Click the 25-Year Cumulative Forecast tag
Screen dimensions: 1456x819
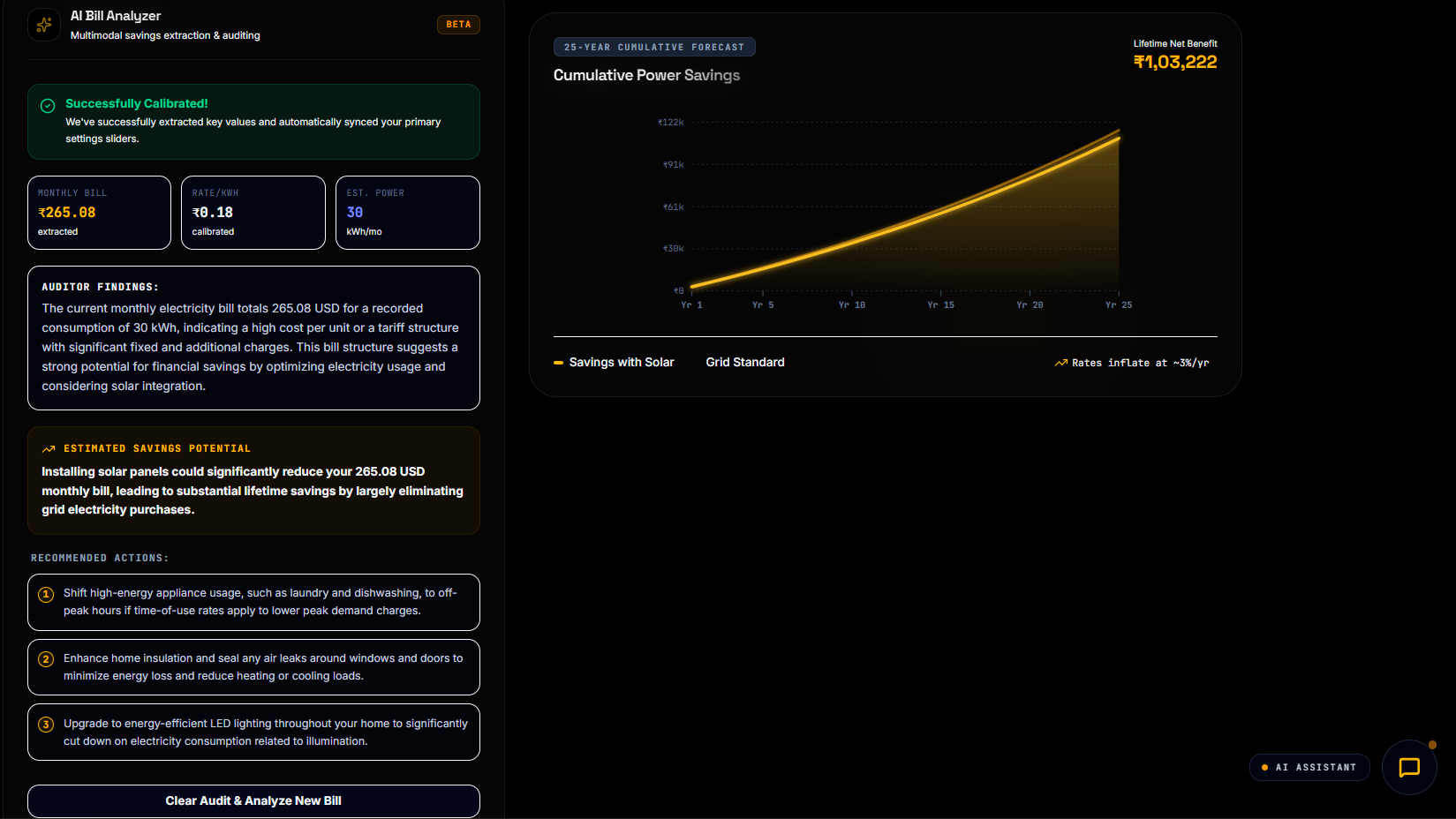654,48
